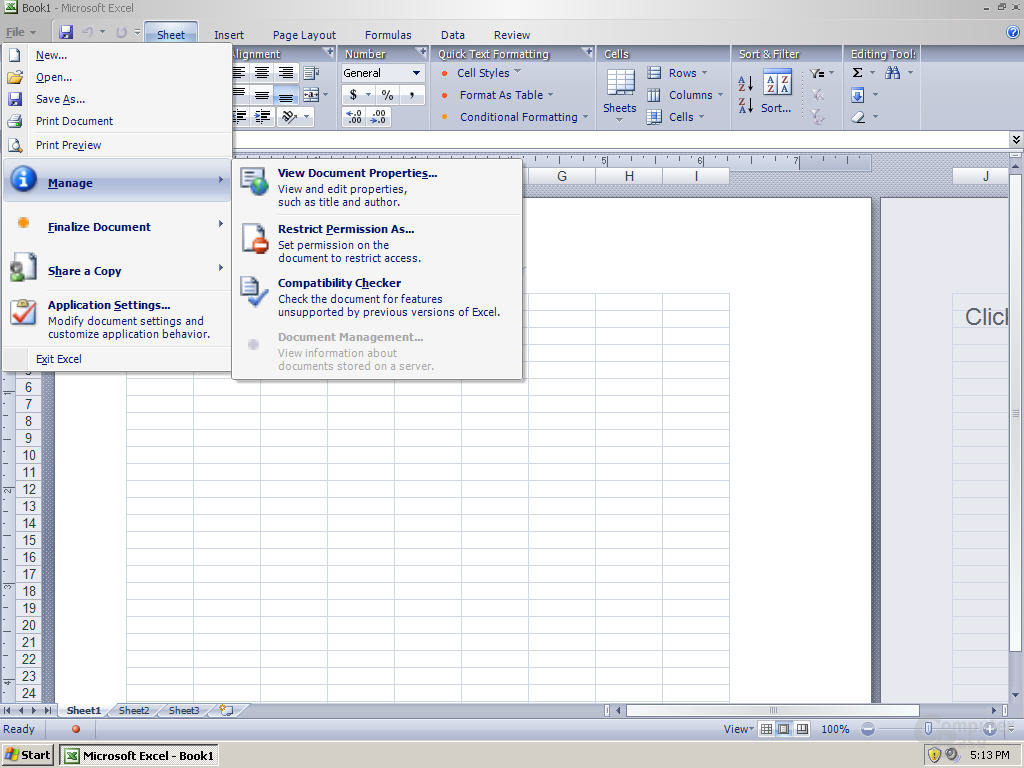1024x768 pixels.
Task: Click the macro record dot in status bar
Action: point(76,729)
